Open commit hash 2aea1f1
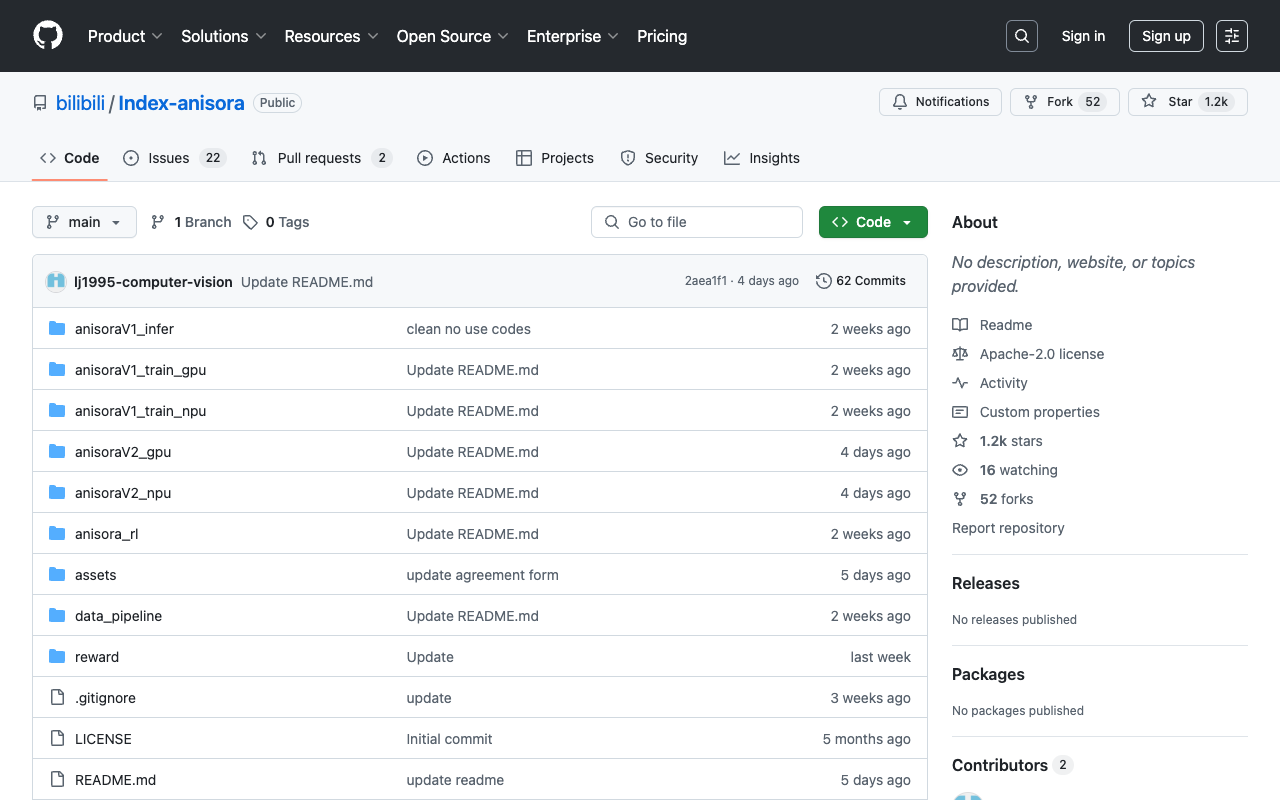The width and height of the screenshot is (1280, 800). coord(706,281)
